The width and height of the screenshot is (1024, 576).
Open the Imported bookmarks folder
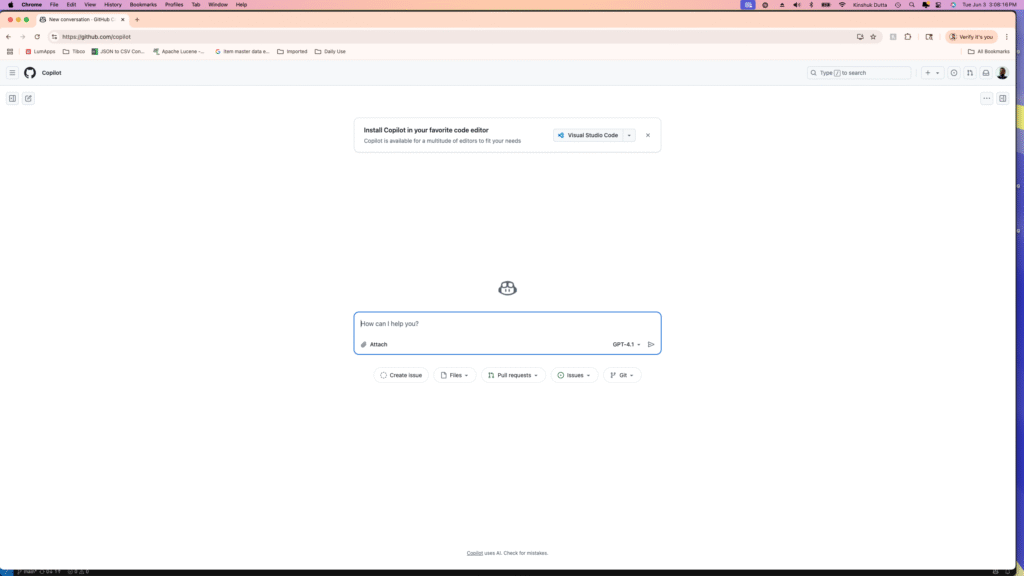click(x=292, y=52)
